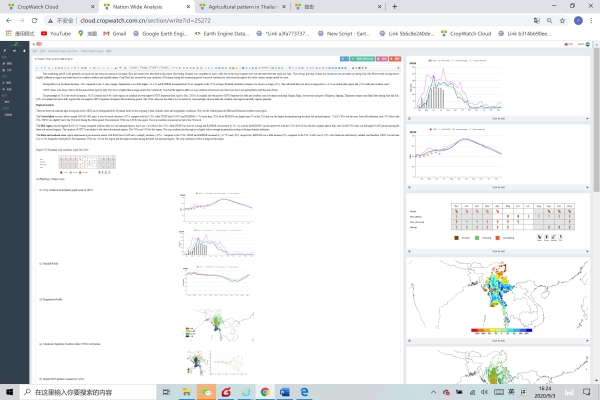
Task: Switch to Agricultural pattern in Thailand tab
Action: pyautogui.click(x=228, y=6)
